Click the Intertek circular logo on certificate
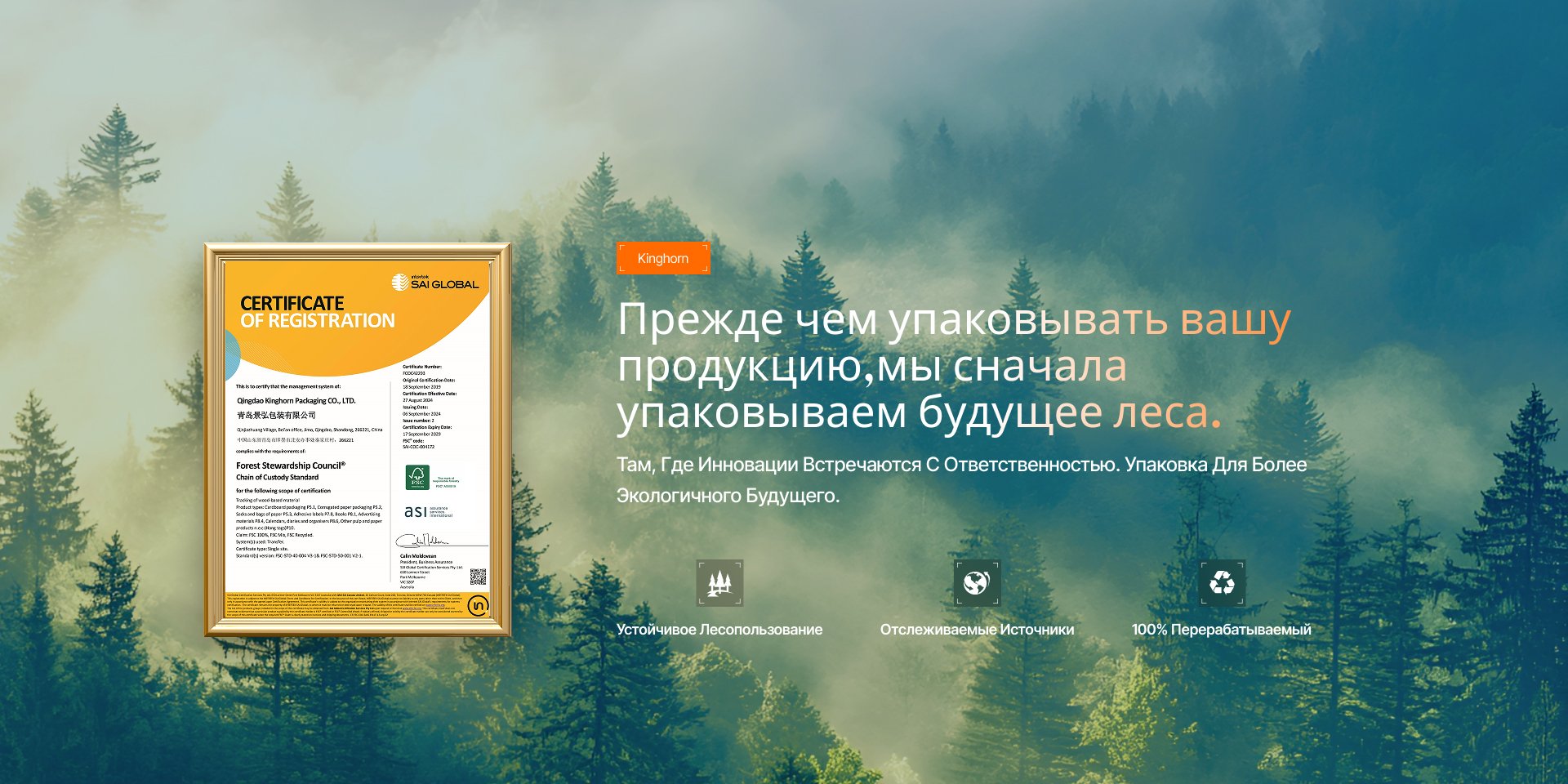 [479, 606]
